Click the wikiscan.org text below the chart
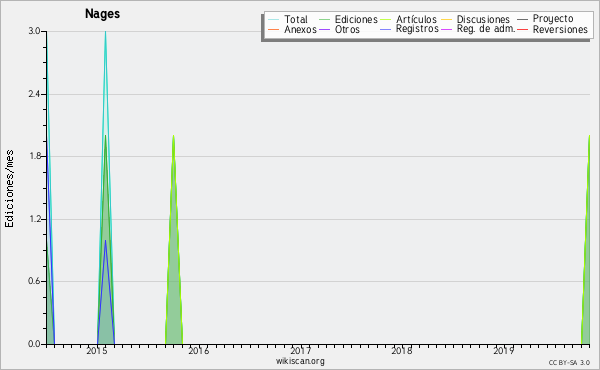This screenshot has height=370, width=600. click(300, 361)
